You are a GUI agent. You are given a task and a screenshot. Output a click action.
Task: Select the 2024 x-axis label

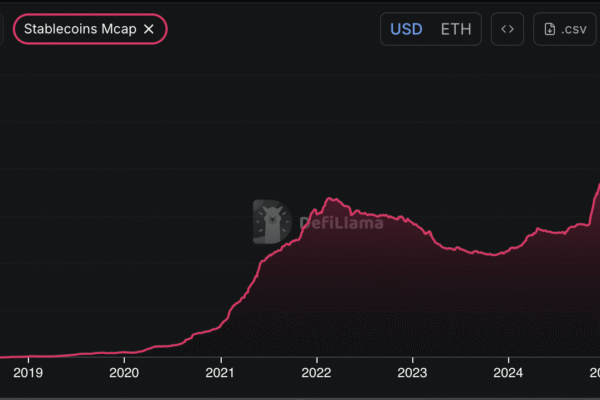click(508, 372)
